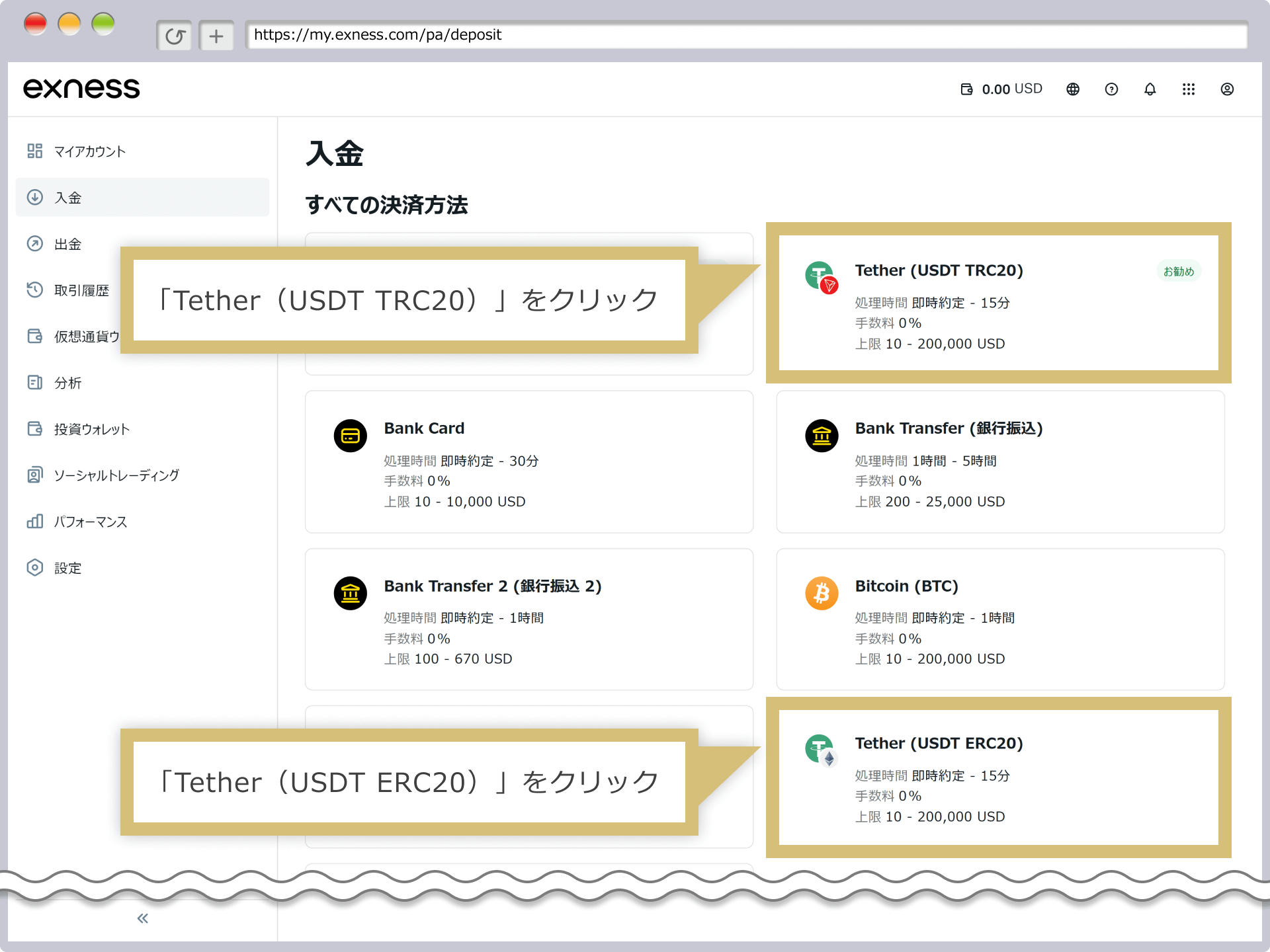Click the Bank Transfer (銀行振込) bank icon
Viewport: 1270px width, 952px height.
(822, 436)
